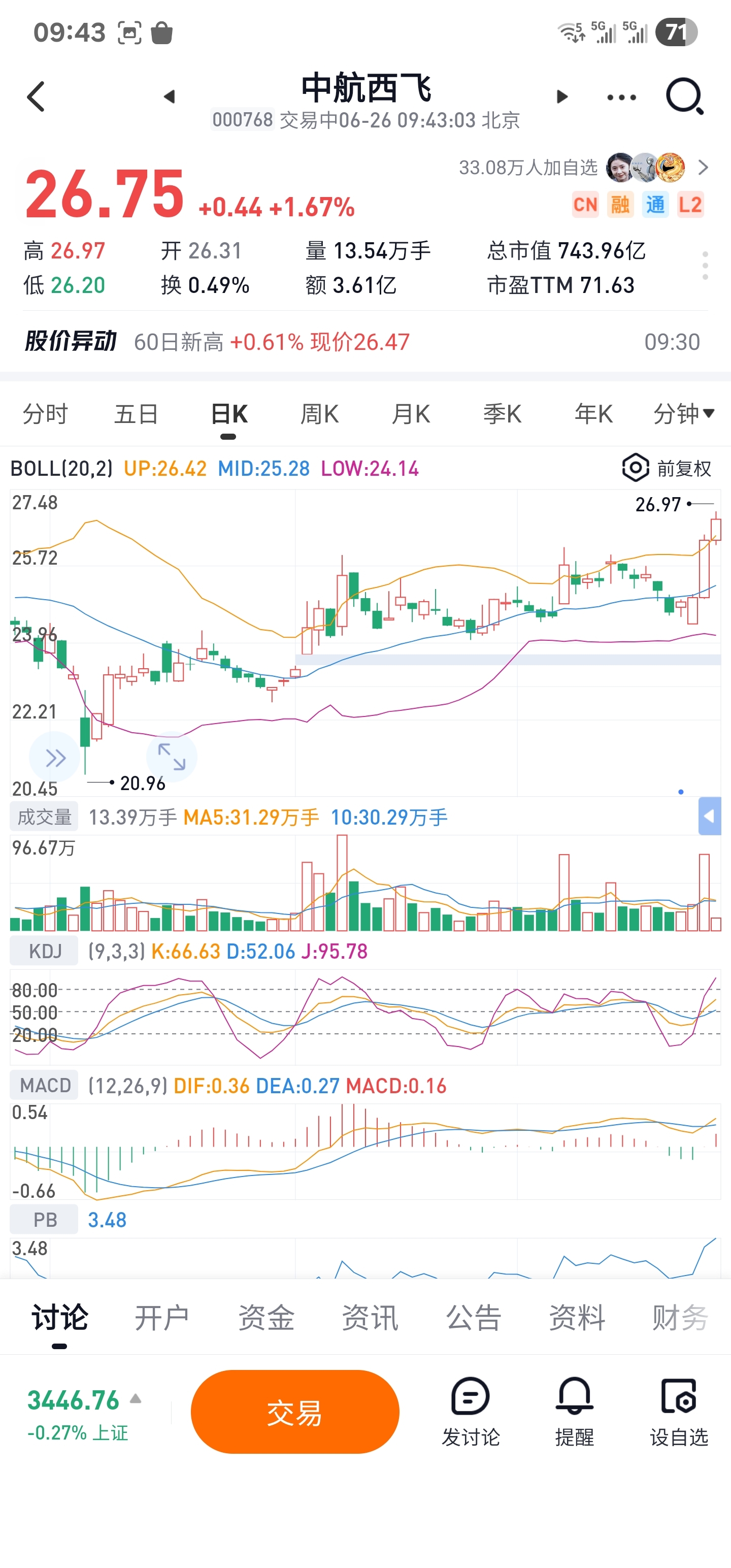Tap the 设自选 add to watchlist icon
The image size is (731, 1568).
(x=679, y=1412)
